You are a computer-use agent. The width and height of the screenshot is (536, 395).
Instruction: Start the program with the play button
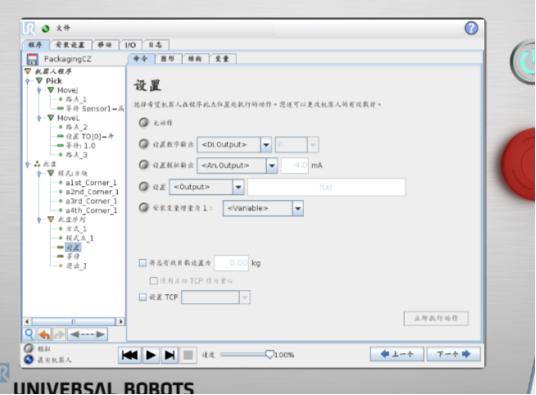151,355
